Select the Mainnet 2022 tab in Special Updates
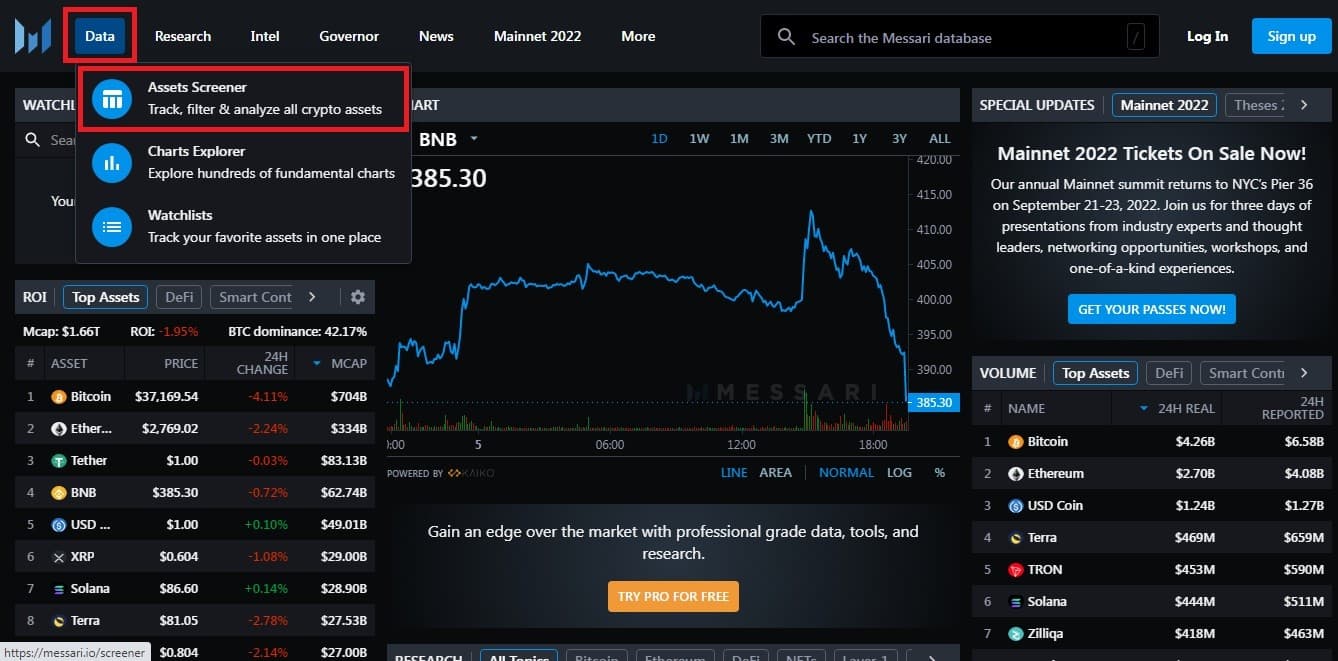1338x661 pixels. [x=1164, y=105]
